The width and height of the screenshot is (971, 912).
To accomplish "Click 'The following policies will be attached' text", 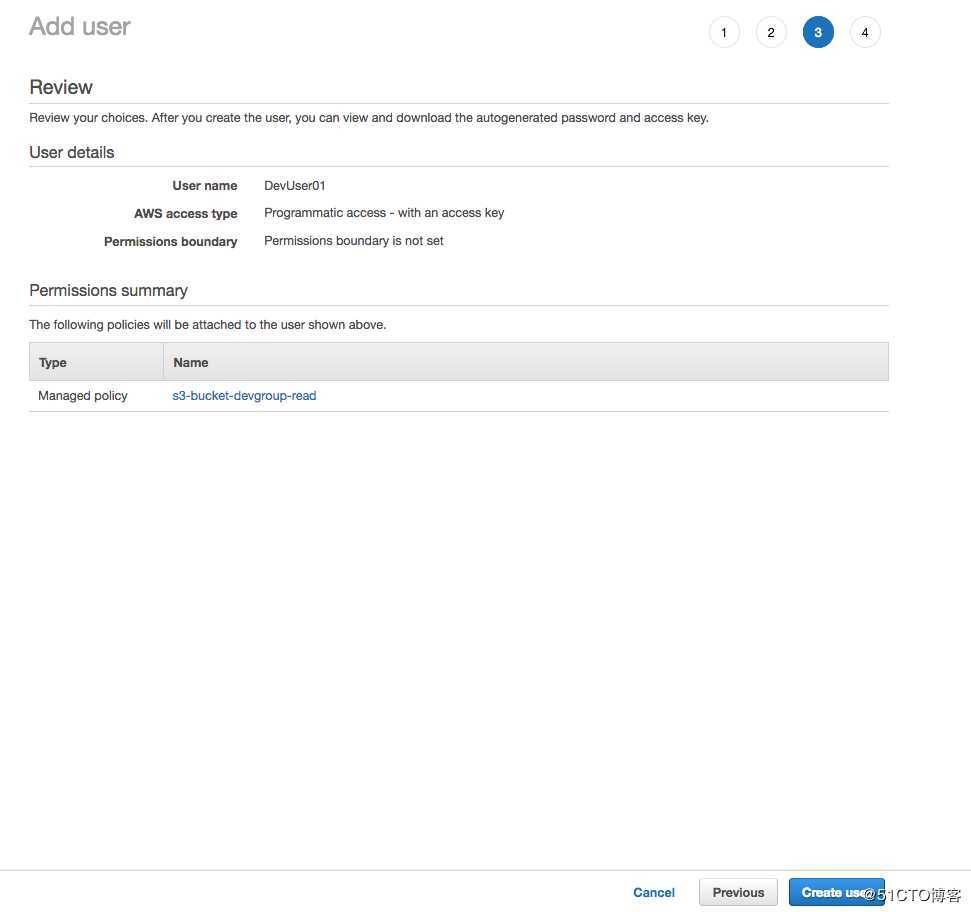I will pos(207,324).
